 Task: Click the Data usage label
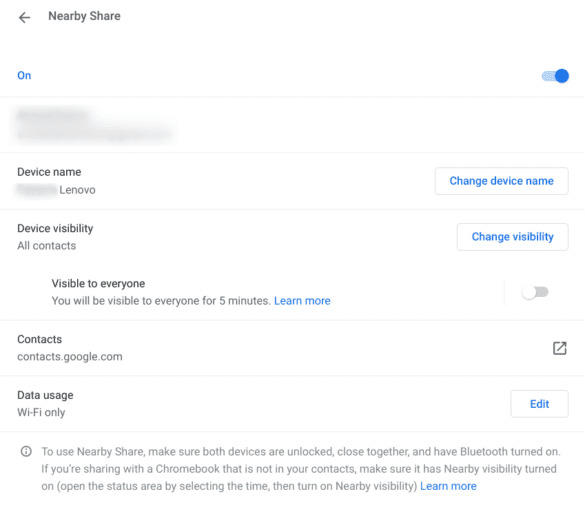tap(45, 395)
